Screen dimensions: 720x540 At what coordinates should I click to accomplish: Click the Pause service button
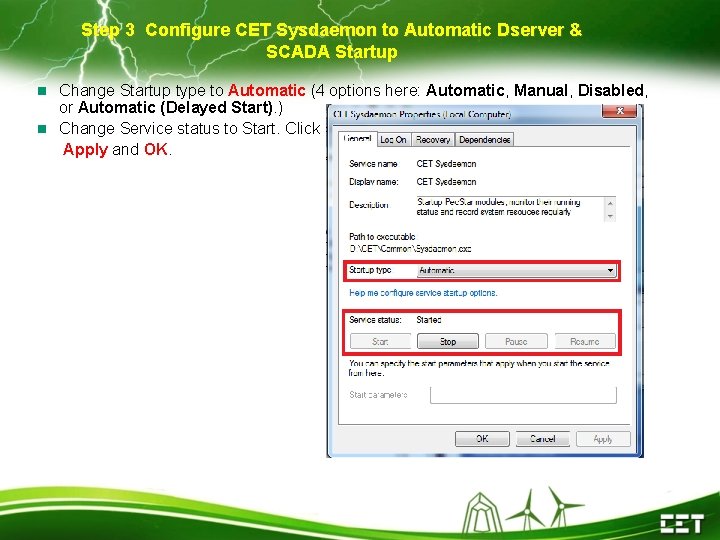(x=516, y=342)
